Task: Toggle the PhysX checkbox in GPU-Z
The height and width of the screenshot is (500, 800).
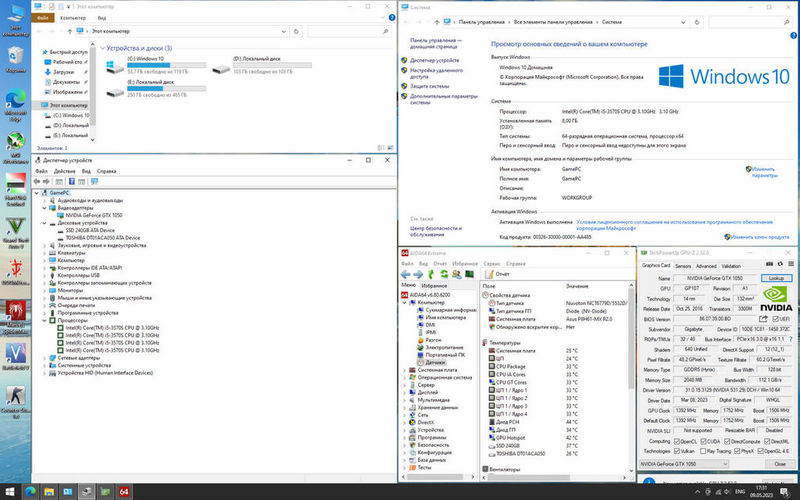Action: click(737, 452)
